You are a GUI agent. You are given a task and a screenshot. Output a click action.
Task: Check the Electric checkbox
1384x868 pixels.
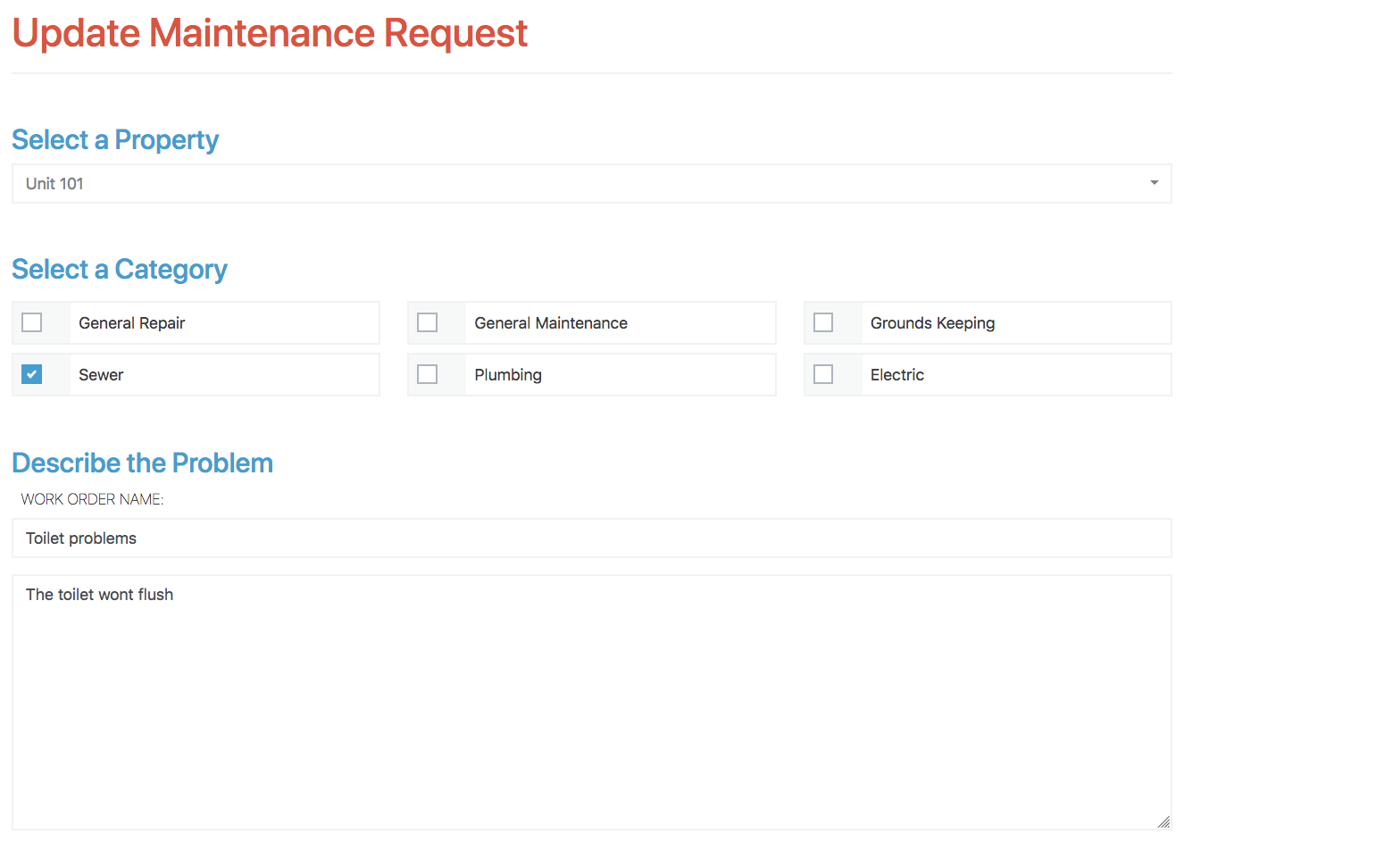(x=823, y=374)
